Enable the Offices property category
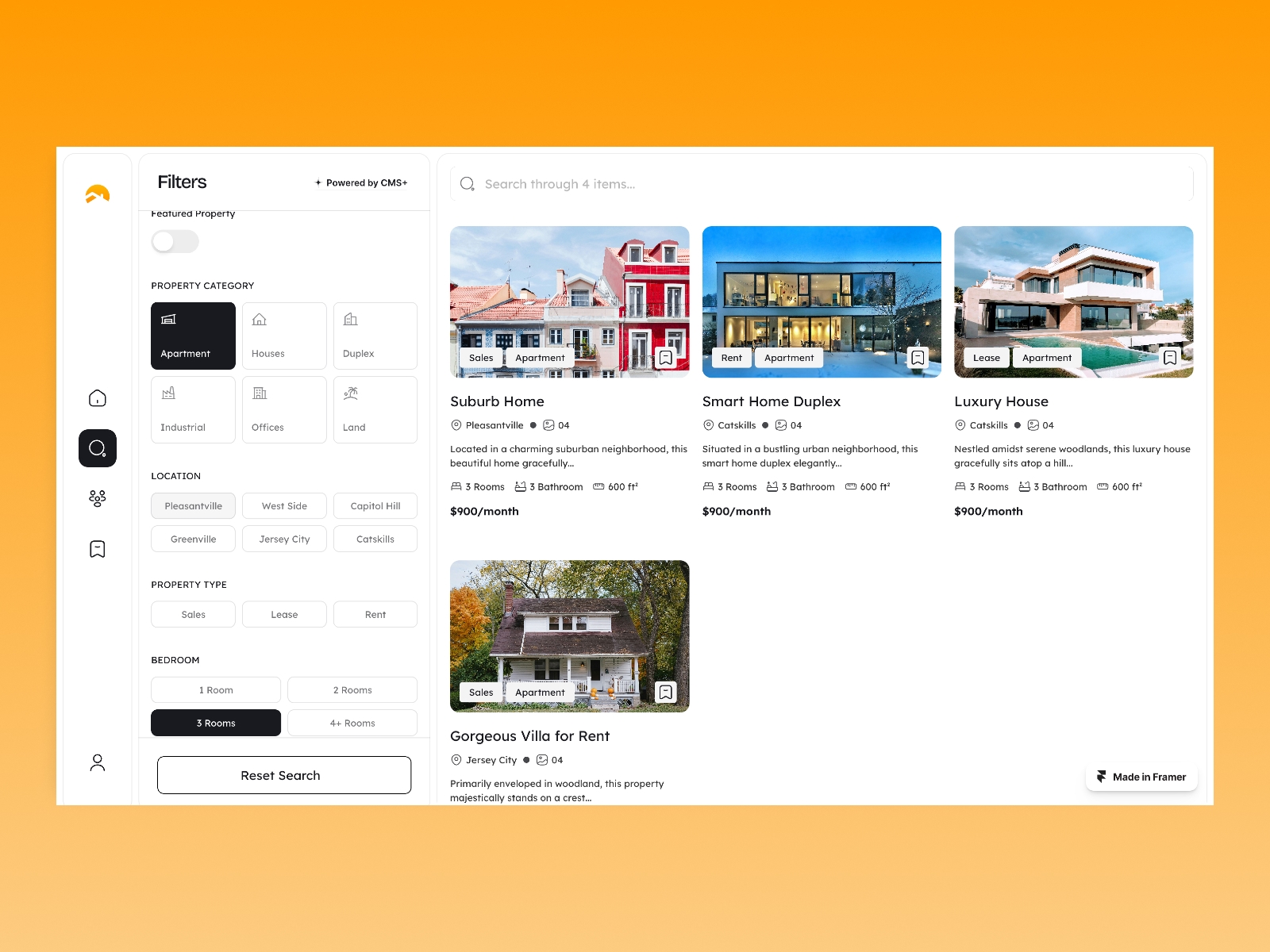The height and width of the screenshot is (952, 1270). coord(283,409)
